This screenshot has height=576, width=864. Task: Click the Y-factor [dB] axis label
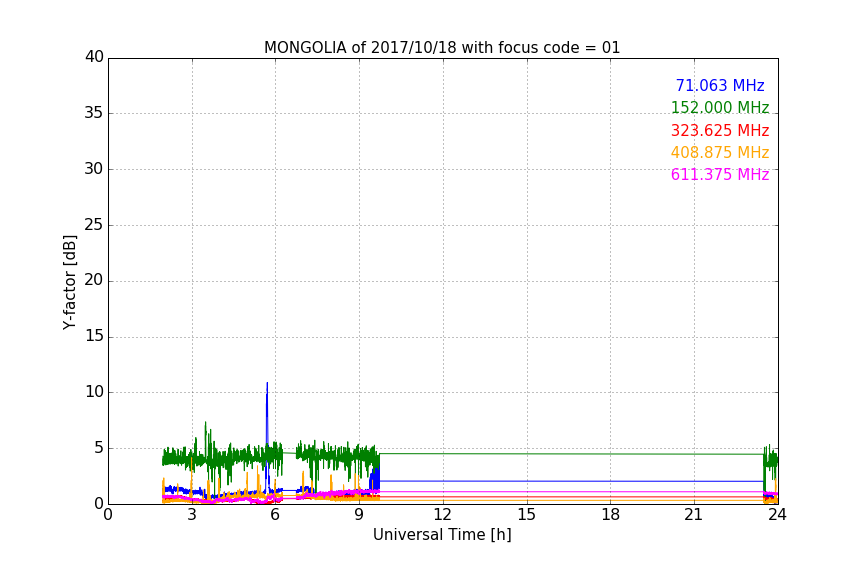(69, 282)
